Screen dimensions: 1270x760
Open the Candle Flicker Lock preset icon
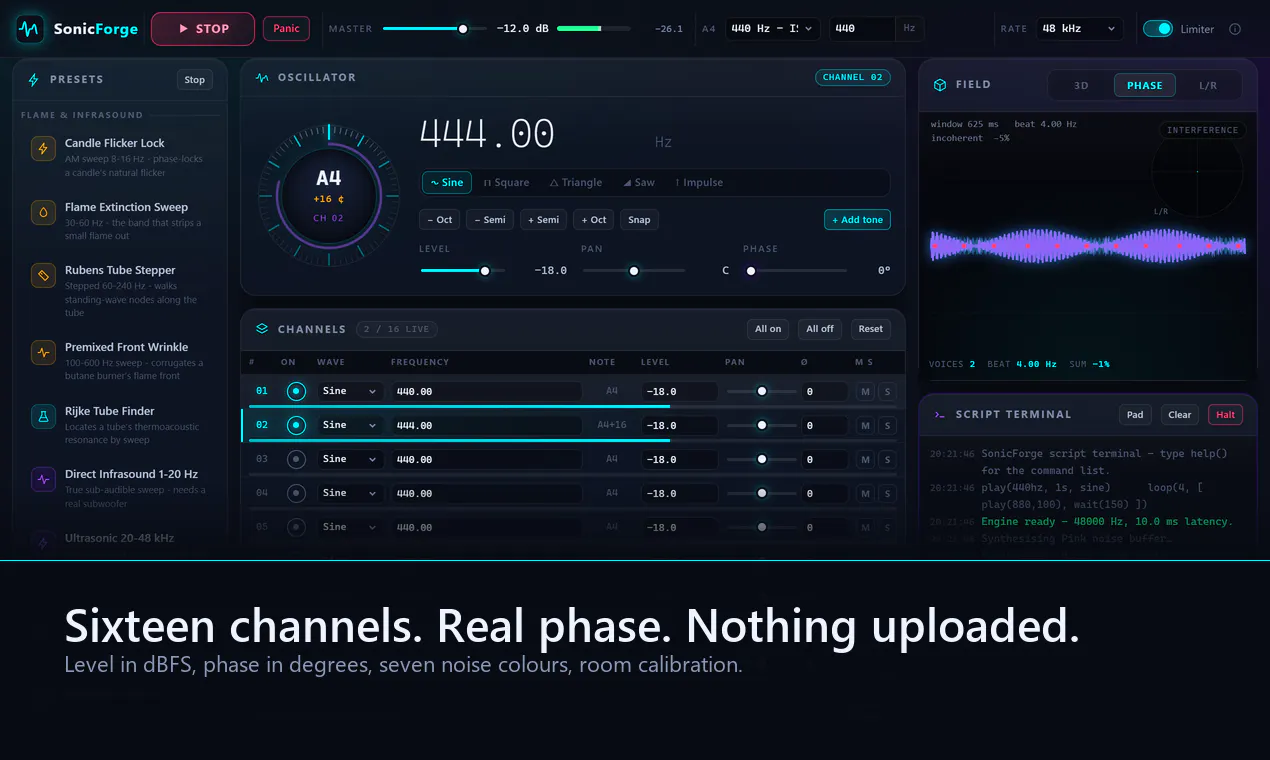43,149
